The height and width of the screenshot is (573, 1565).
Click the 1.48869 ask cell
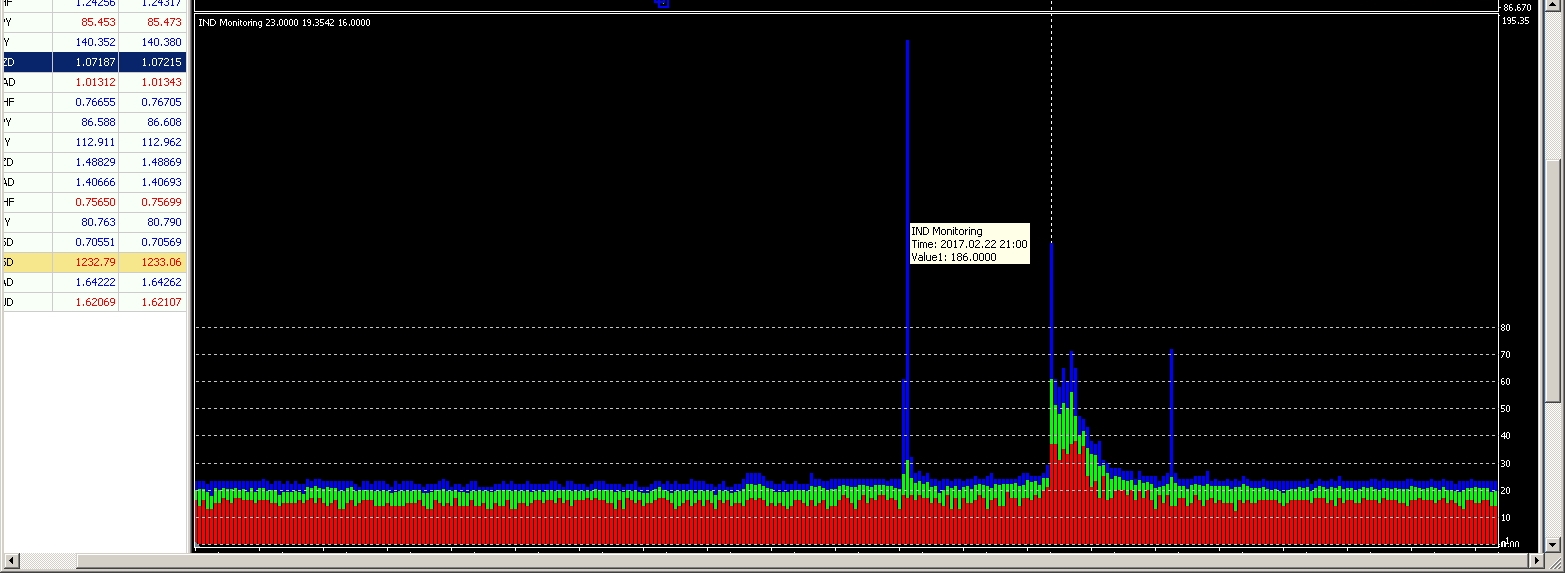tap(153, 162)
